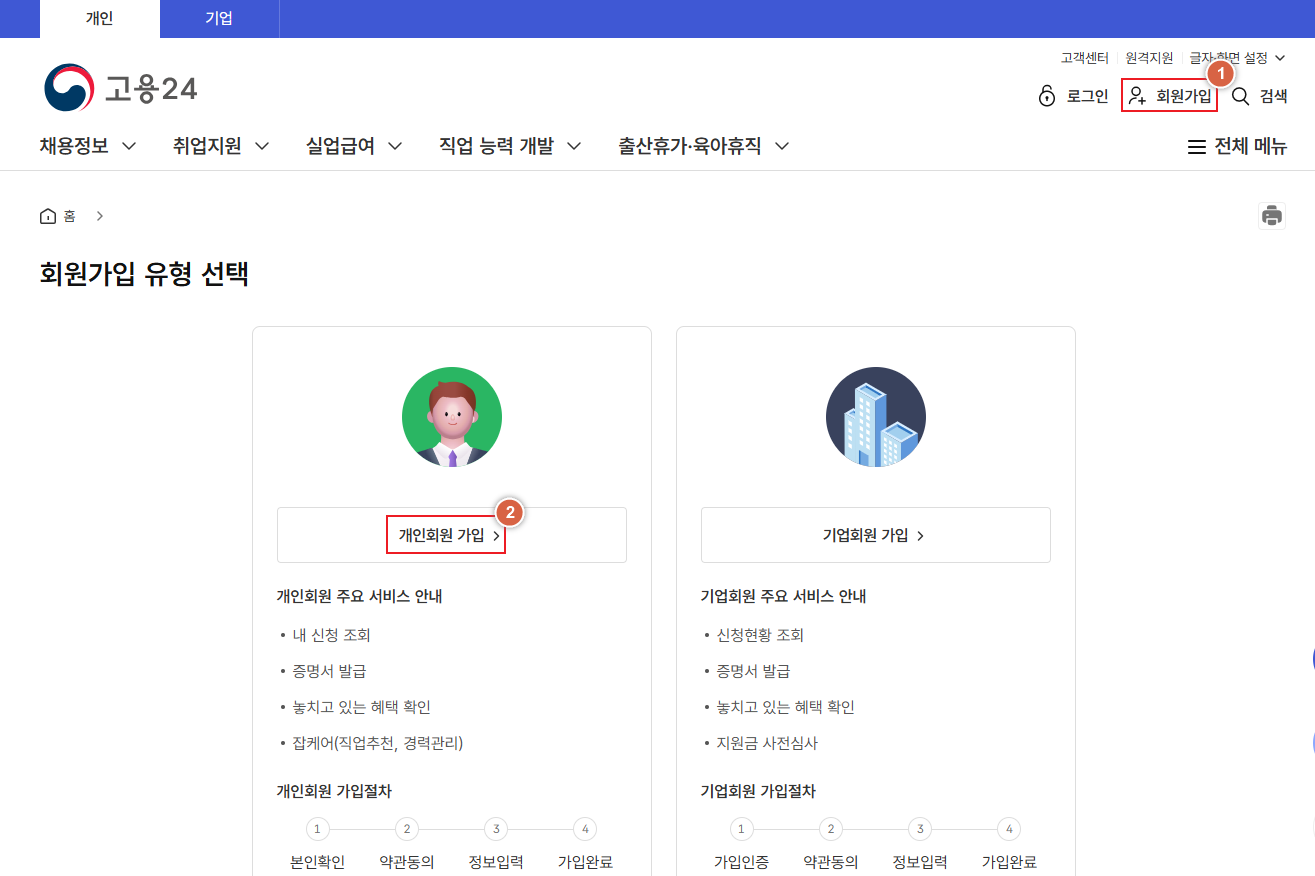Open the 고객센터 link

click(x=1084, y=58)
